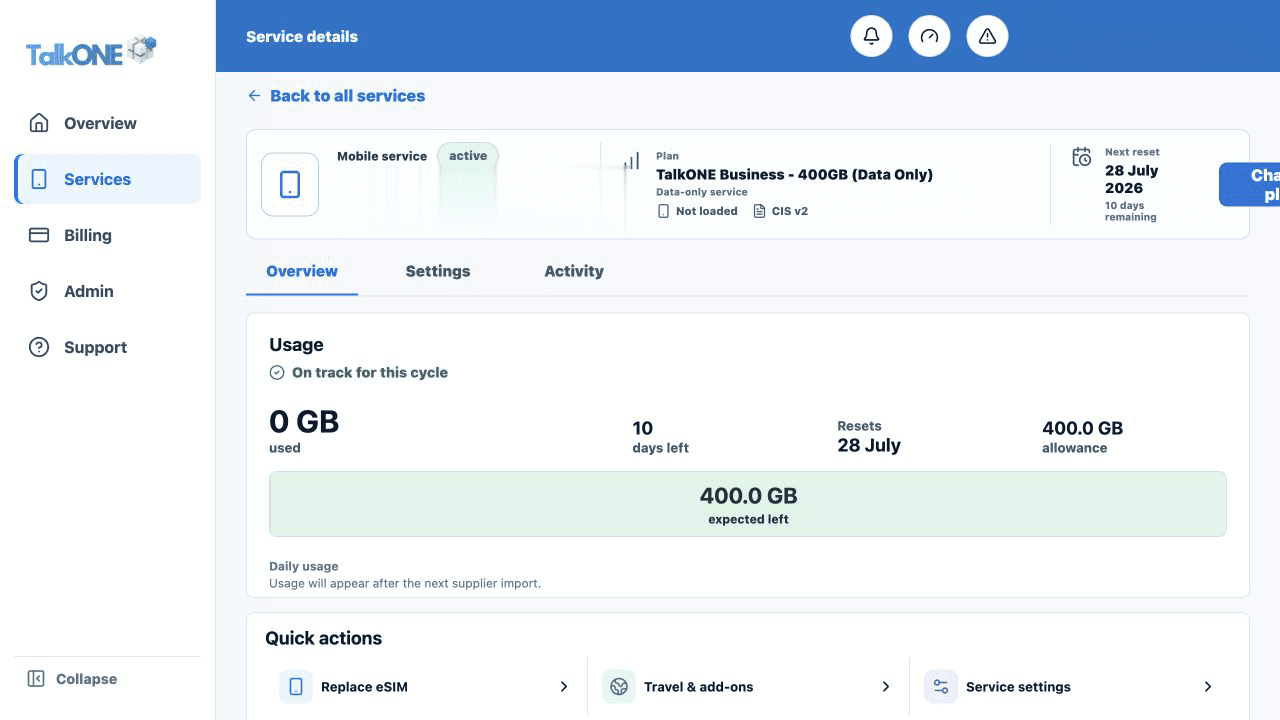Click the Replace eSIM chevron arrow

[564, 687]
